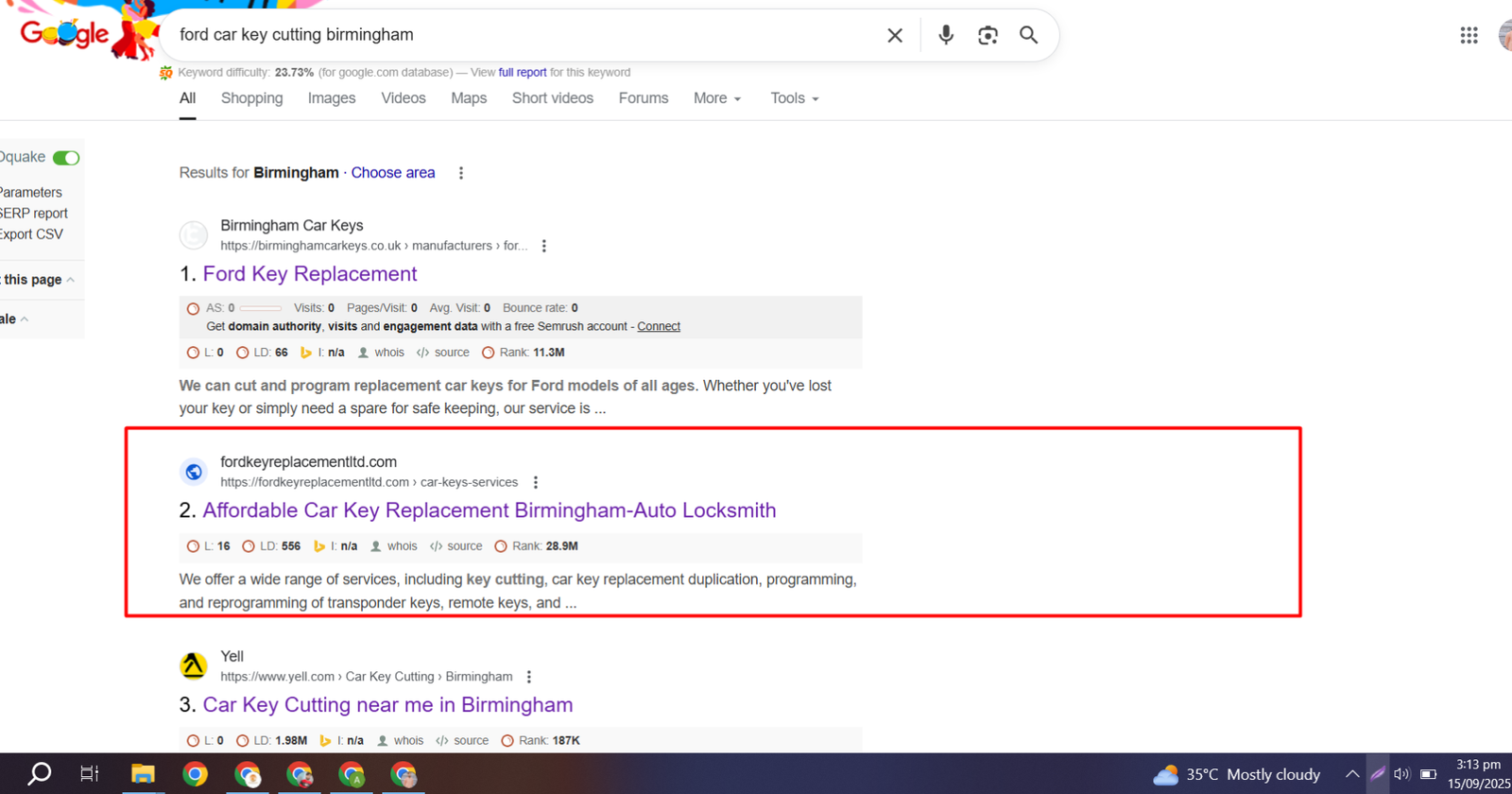The height and width of the screenshot is (794, 1512).
Task: Expand the More search filters dropdown
Action: (x=717, y=98)
